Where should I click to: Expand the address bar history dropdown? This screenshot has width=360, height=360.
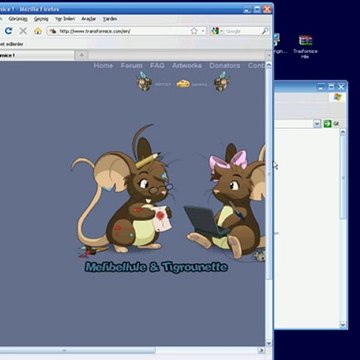tap(203, 31)
